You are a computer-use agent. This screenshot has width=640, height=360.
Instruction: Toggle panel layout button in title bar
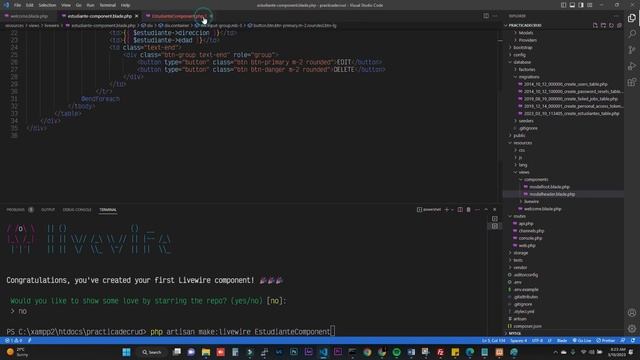(572, 5)
